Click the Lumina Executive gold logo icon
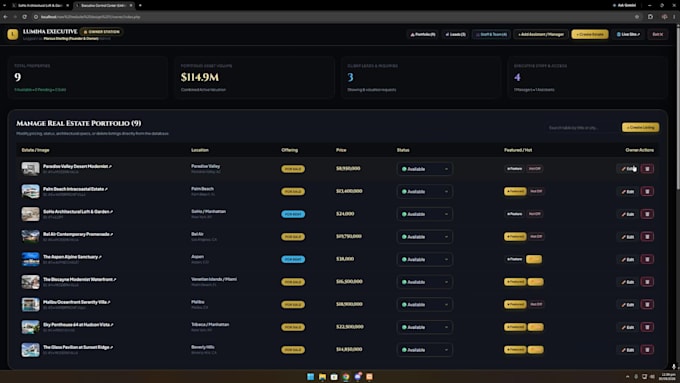The width and height of the screenshot is (680, 383). coord(13,34)
